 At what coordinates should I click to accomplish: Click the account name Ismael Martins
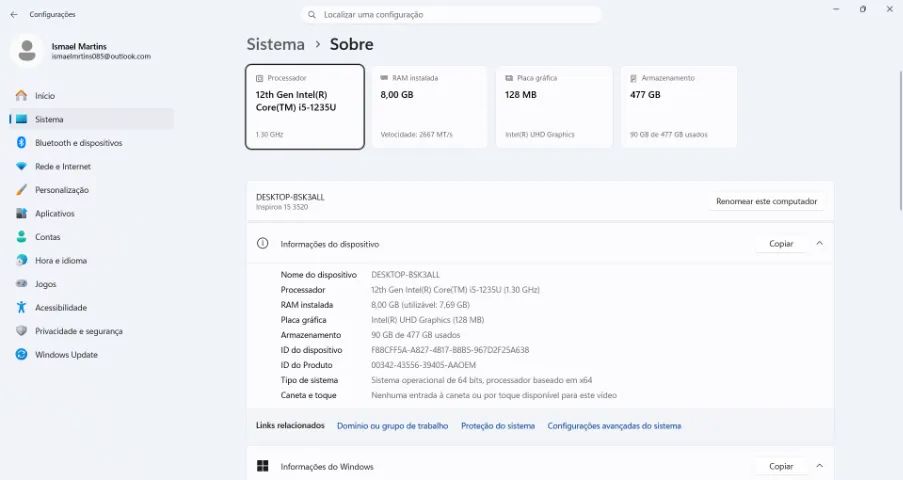[x=79, y=46]
